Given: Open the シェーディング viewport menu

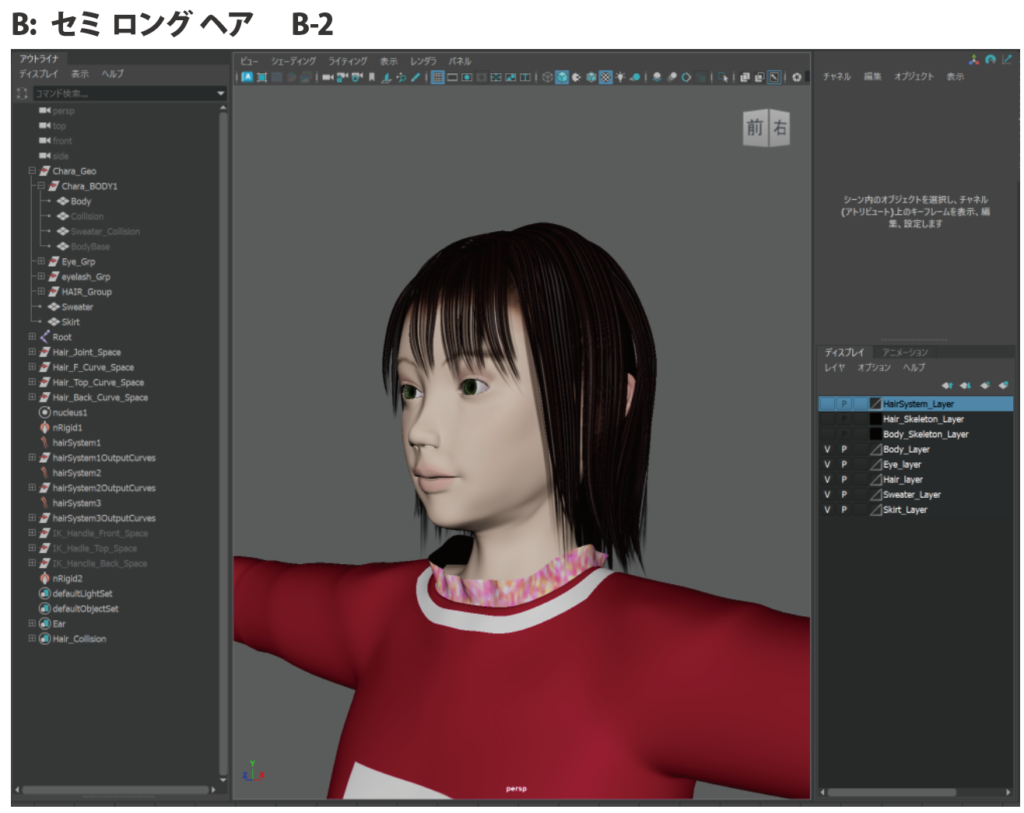Looking at the screenshot, I should pyautogui.click(x=293, y=61).
